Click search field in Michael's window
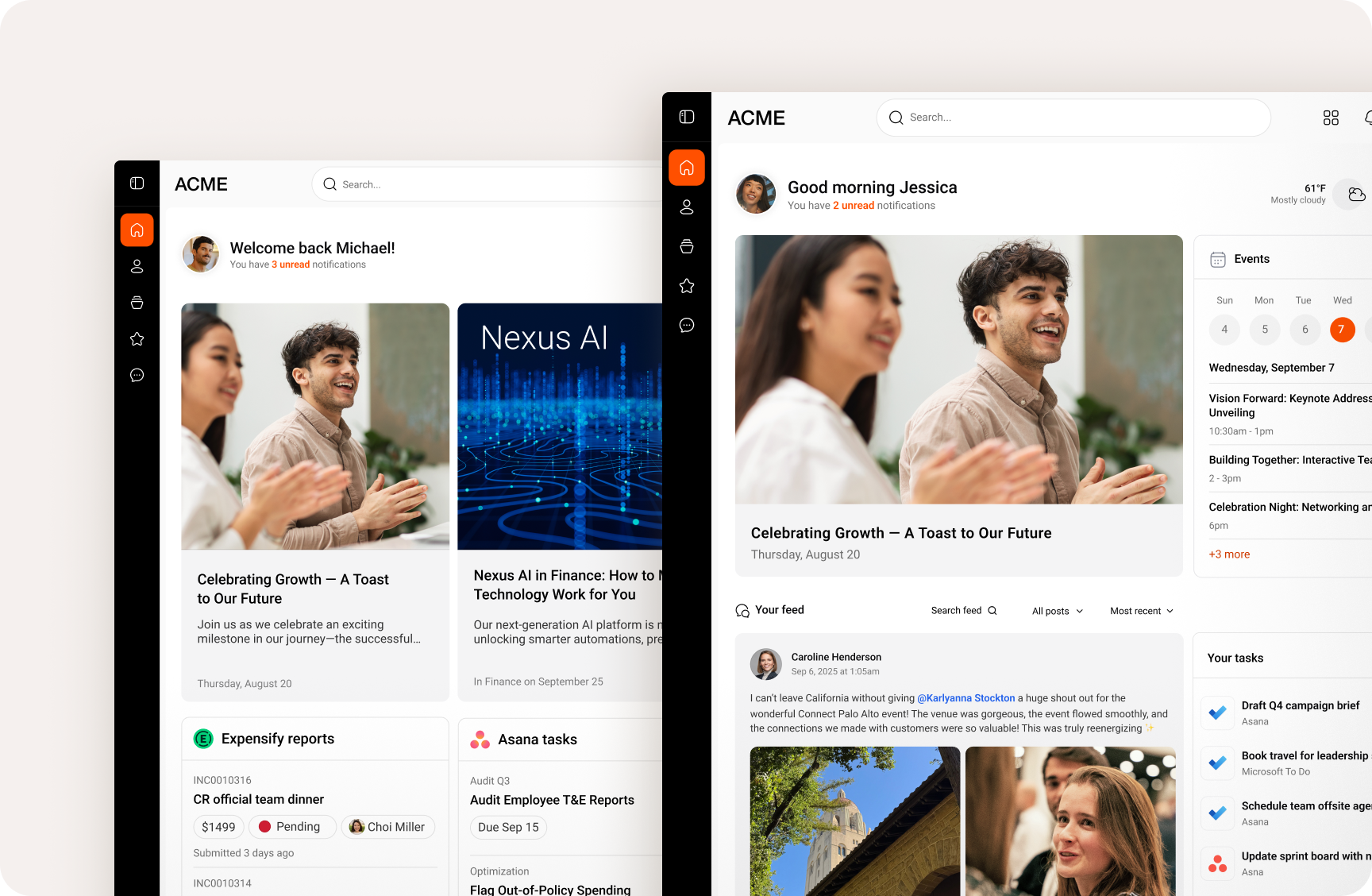1372x896 pixels. point(488,184)
